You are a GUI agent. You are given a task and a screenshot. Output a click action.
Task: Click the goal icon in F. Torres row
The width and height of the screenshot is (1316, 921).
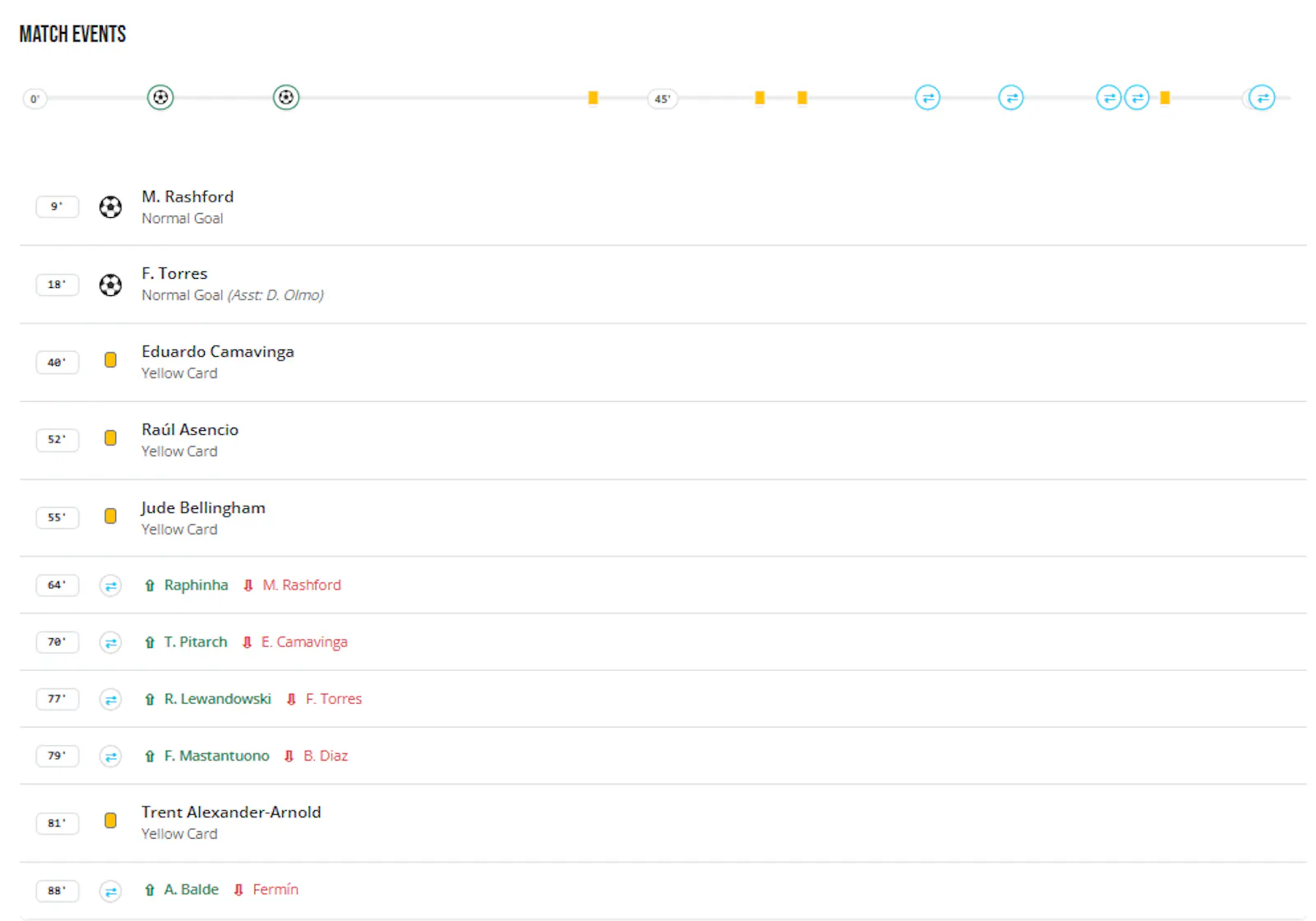[x=110, y=285]
